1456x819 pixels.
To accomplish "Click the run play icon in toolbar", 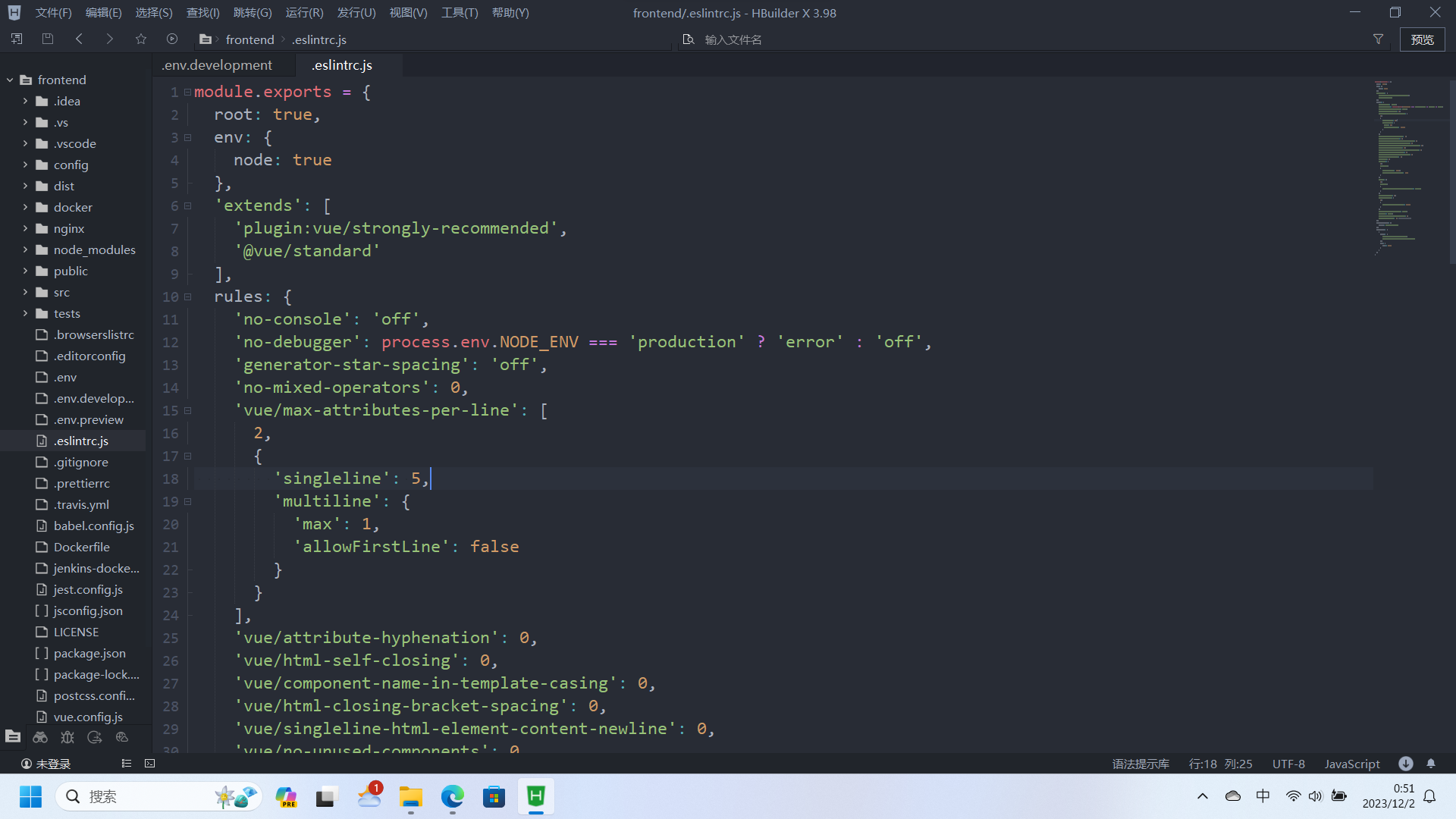I will point(172,39).
